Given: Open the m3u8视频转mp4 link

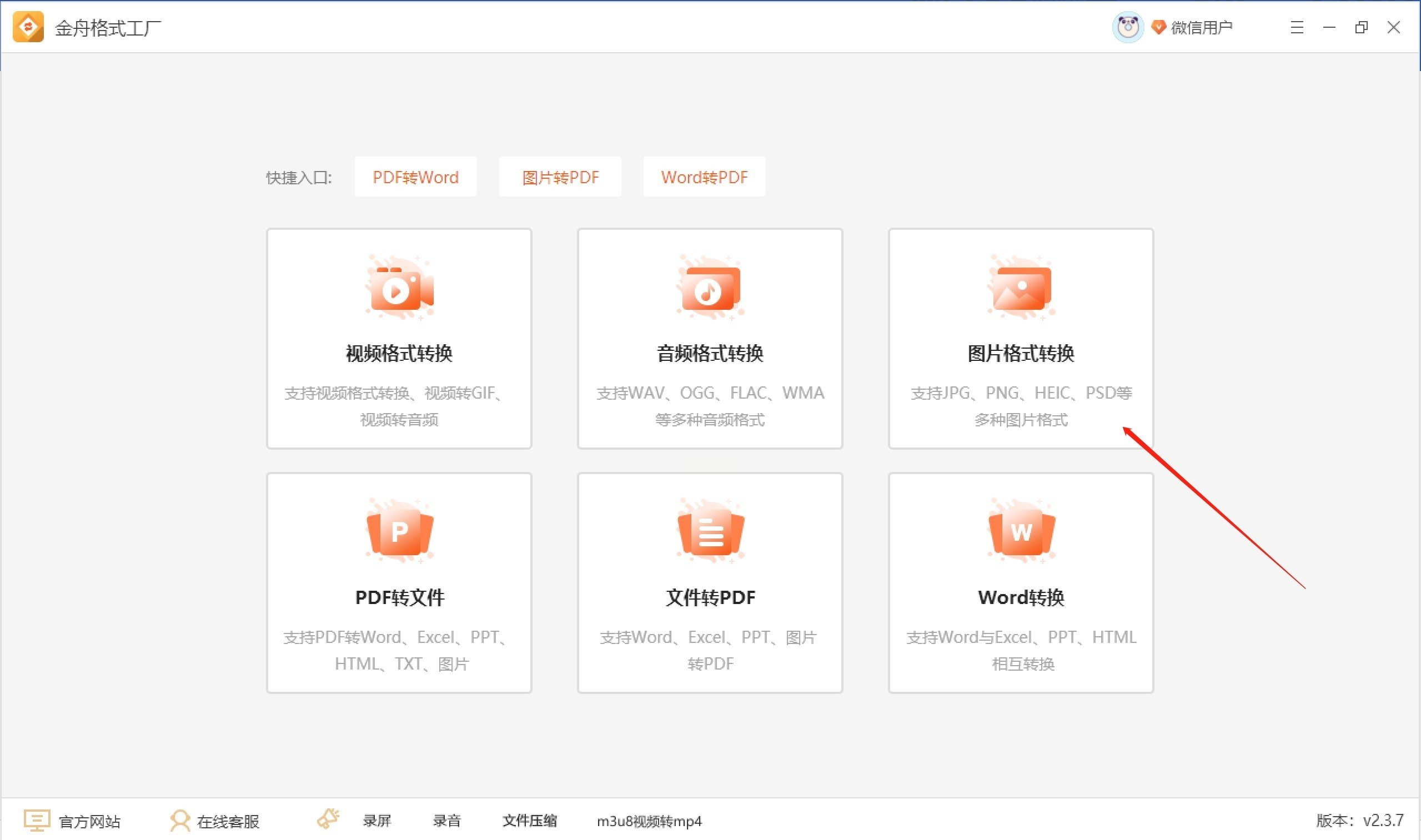Looking at the screenshot, I should click(x=649, y=821).
